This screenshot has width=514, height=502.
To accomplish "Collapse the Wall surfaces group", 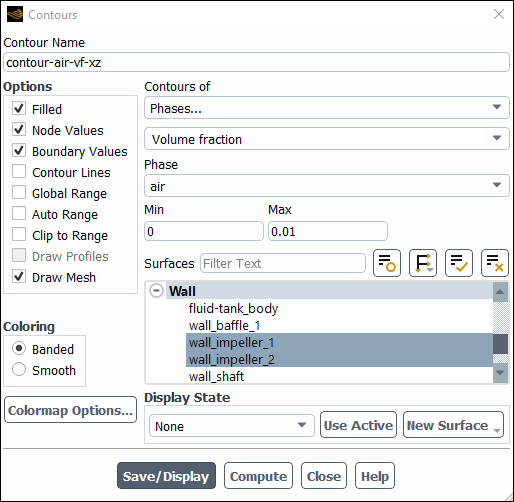I will tap(156, 290).
